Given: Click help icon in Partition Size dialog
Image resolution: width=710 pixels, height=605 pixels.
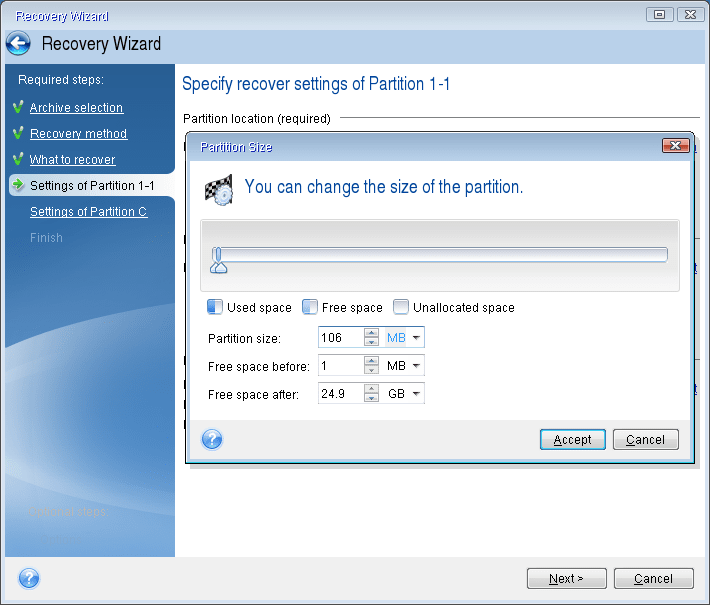Looking at the screenshot, I should point(212,439).
